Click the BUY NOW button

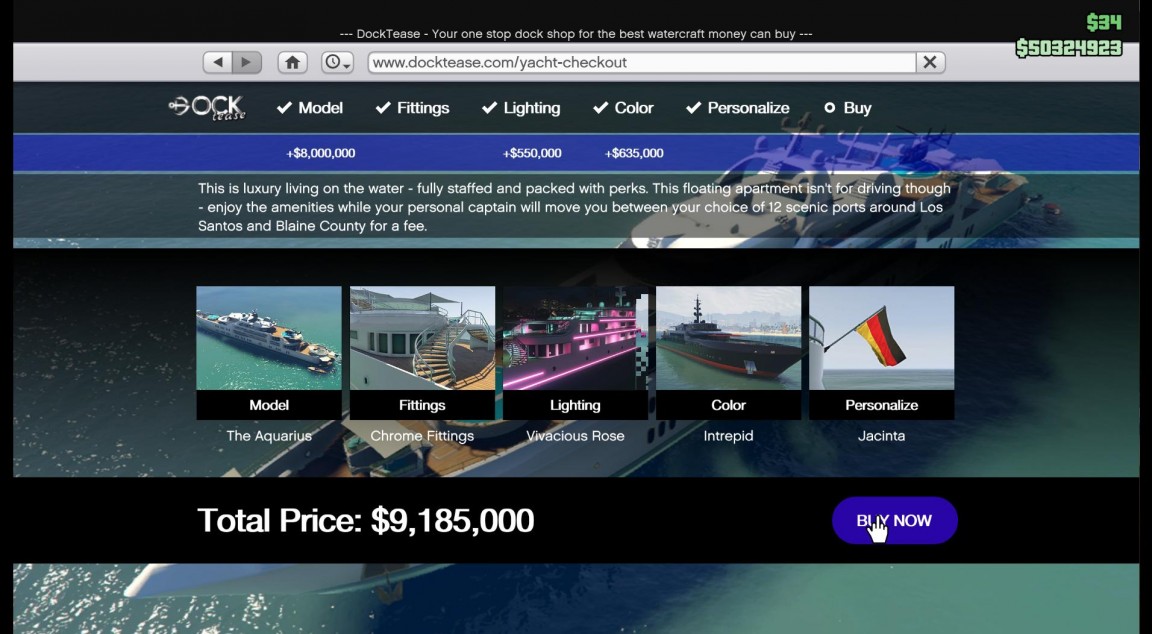tap(895, 520)
